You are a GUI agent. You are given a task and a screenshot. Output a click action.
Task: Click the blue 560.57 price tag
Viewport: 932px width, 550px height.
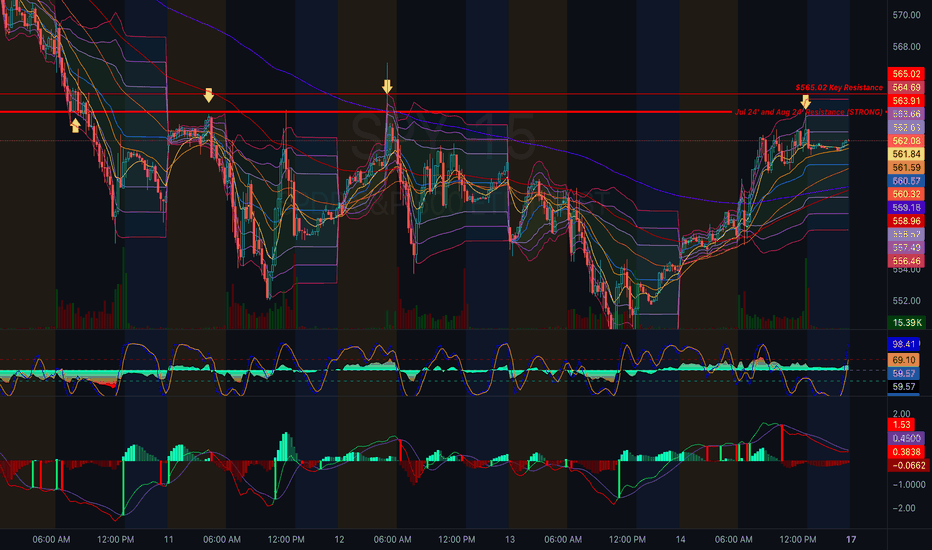(906, 181)
